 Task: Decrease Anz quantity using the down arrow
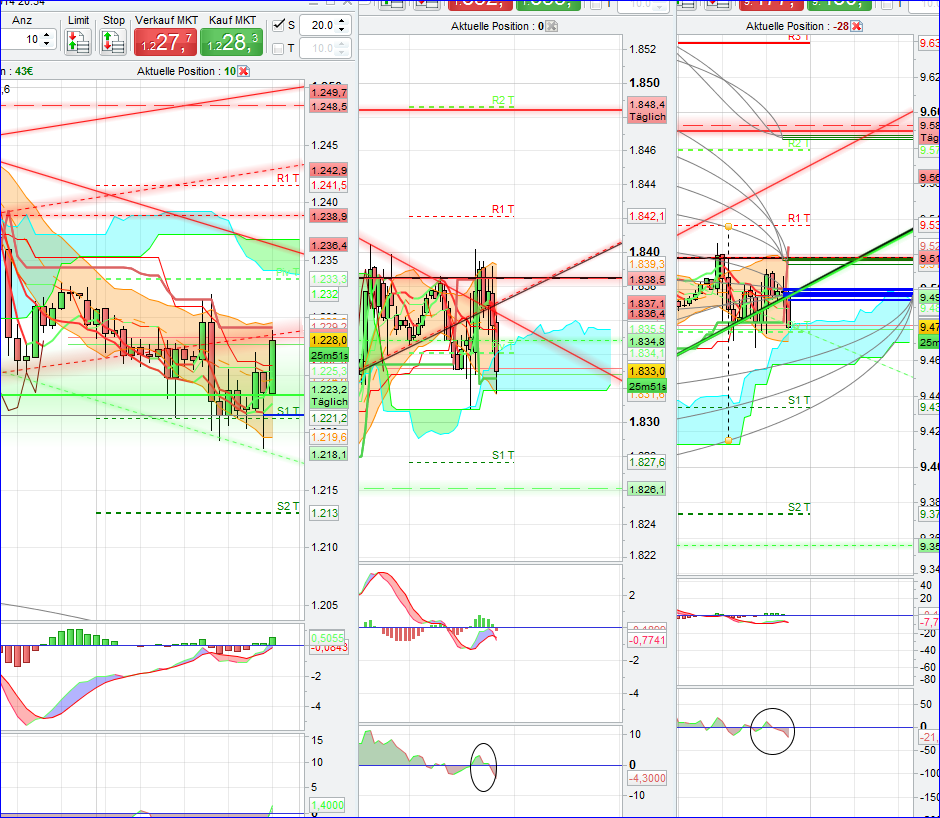pos(46,43)
